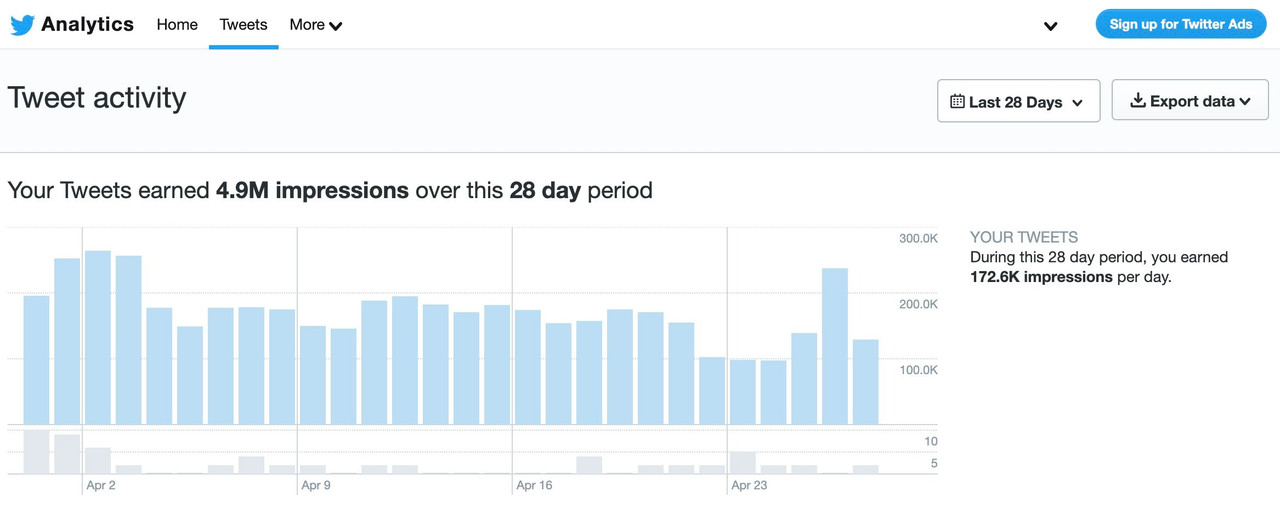Click the tall impressions bar after Apr 23
1280x507 pixels.
tap(835, 346)
